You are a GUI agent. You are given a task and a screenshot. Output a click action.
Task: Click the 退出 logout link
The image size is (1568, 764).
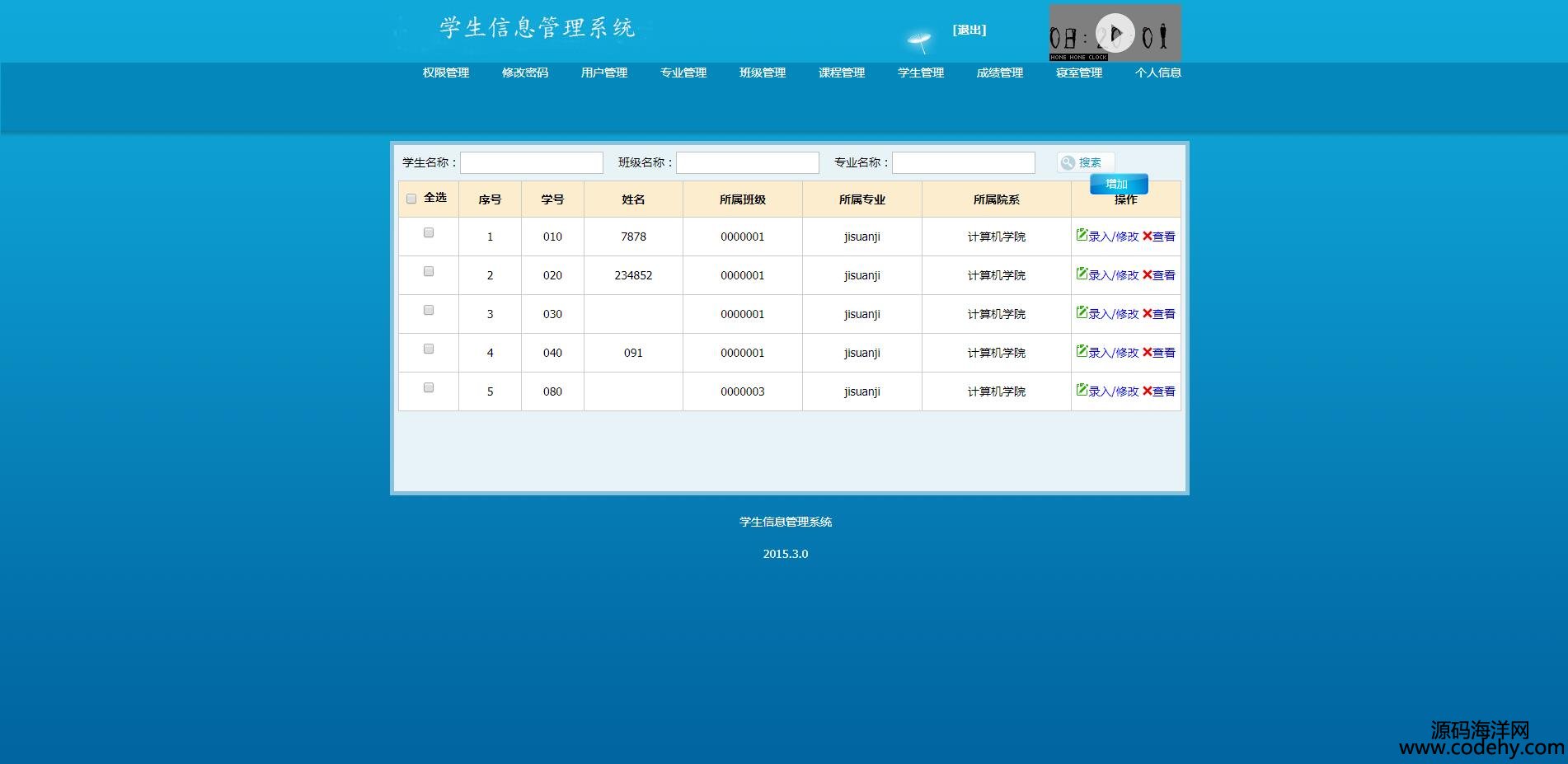tap(969, 30)
